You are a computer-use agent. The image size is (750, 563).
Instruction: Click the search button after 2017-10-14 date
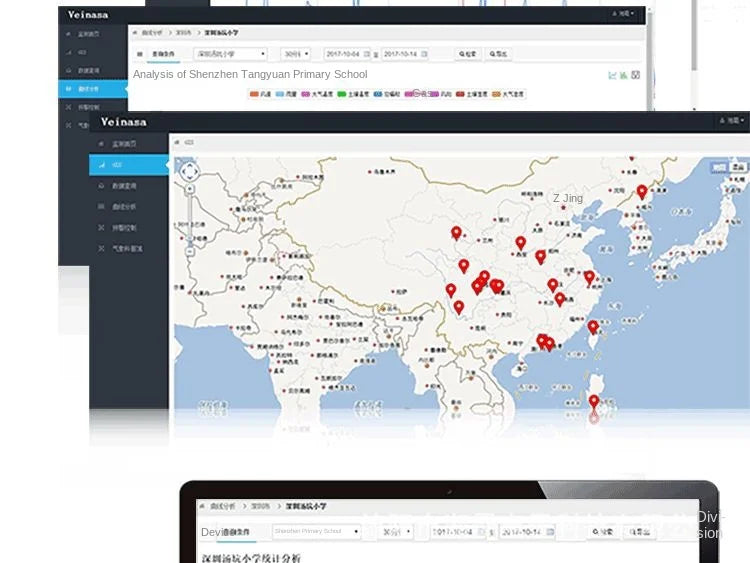pos(467,54)
